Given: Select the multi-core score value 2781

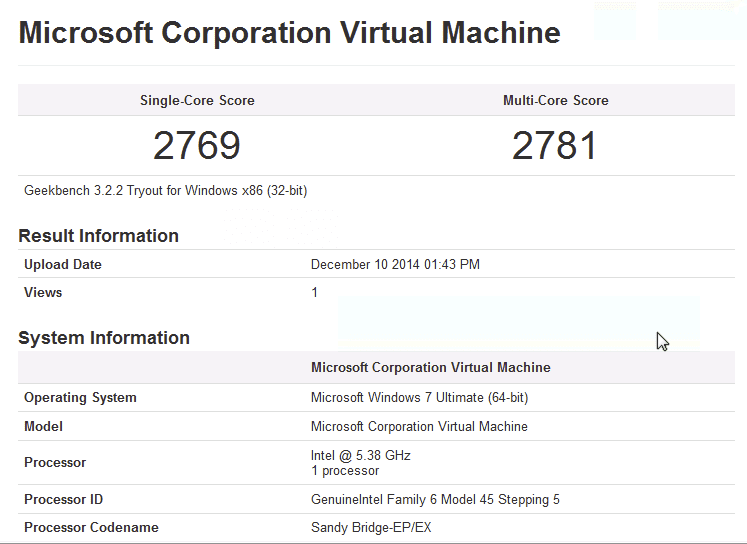Looking at the screenshot, I should click(555, 146).
